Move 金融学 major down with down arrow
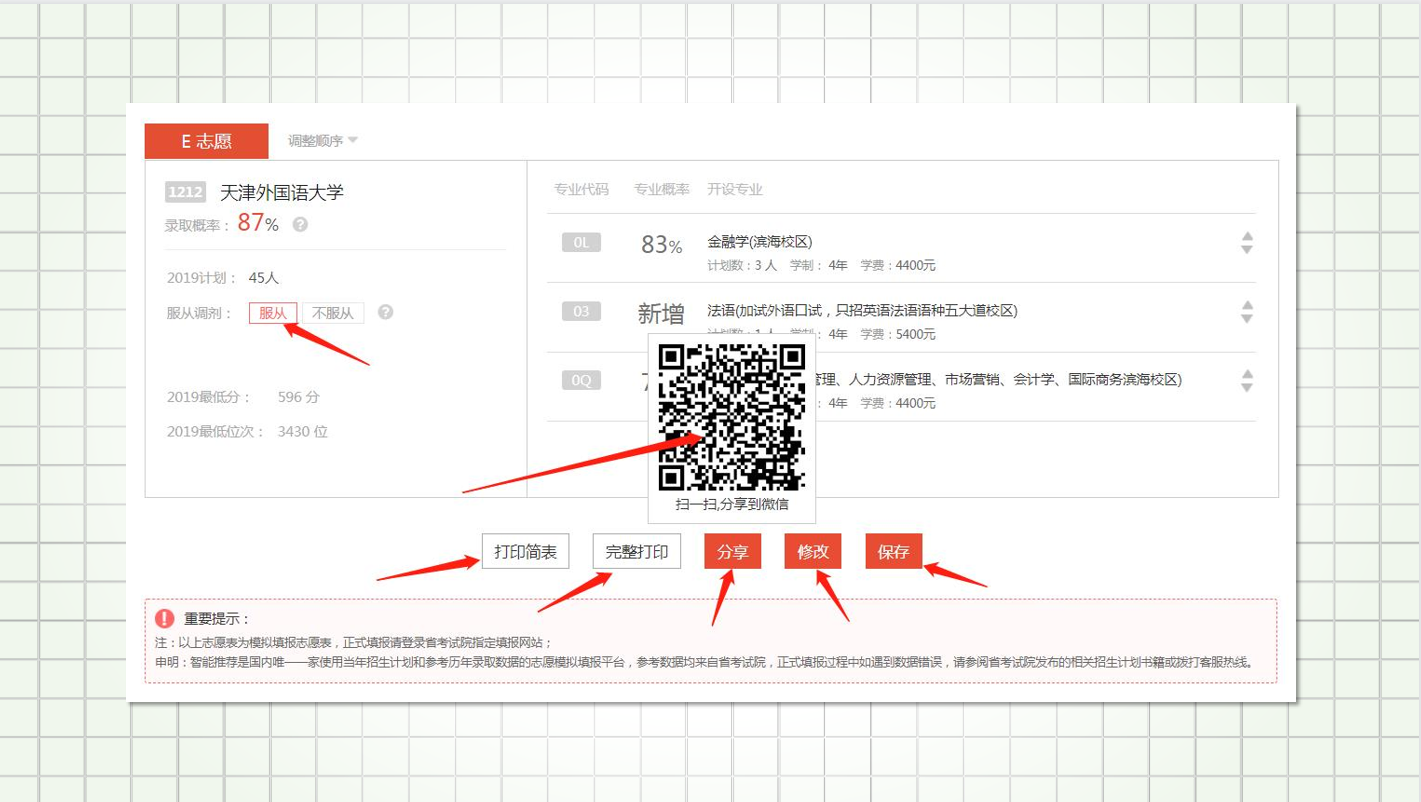 point(1246,250)
